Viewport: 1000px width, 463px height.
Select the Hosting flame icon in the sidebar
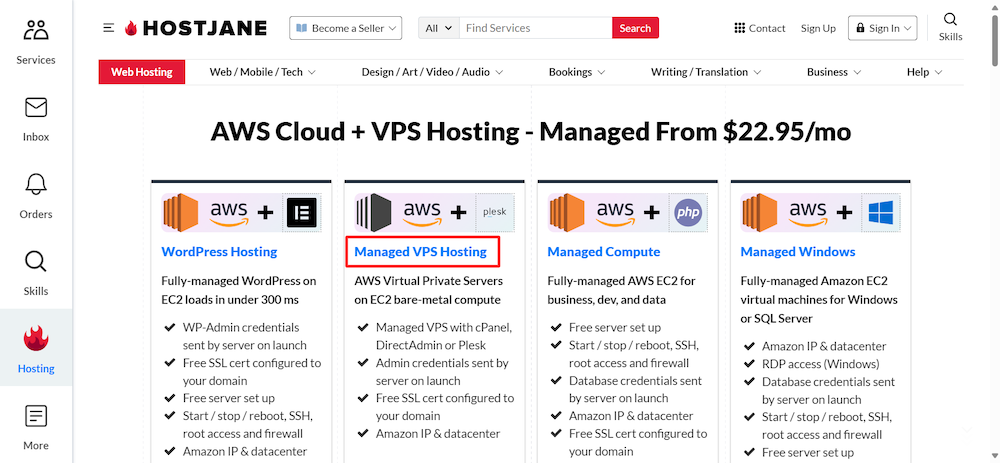36,339
